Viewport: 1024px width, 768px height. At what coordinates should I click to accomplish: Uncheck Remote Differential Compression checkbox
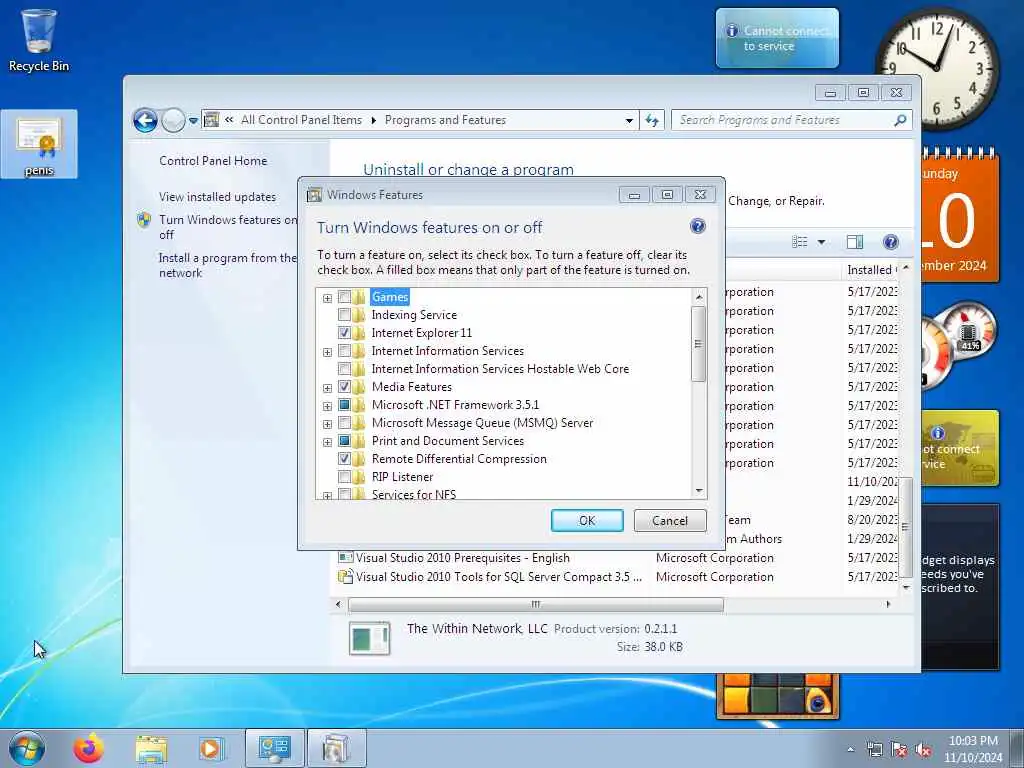pyautogui.click(x=344, y=458)
